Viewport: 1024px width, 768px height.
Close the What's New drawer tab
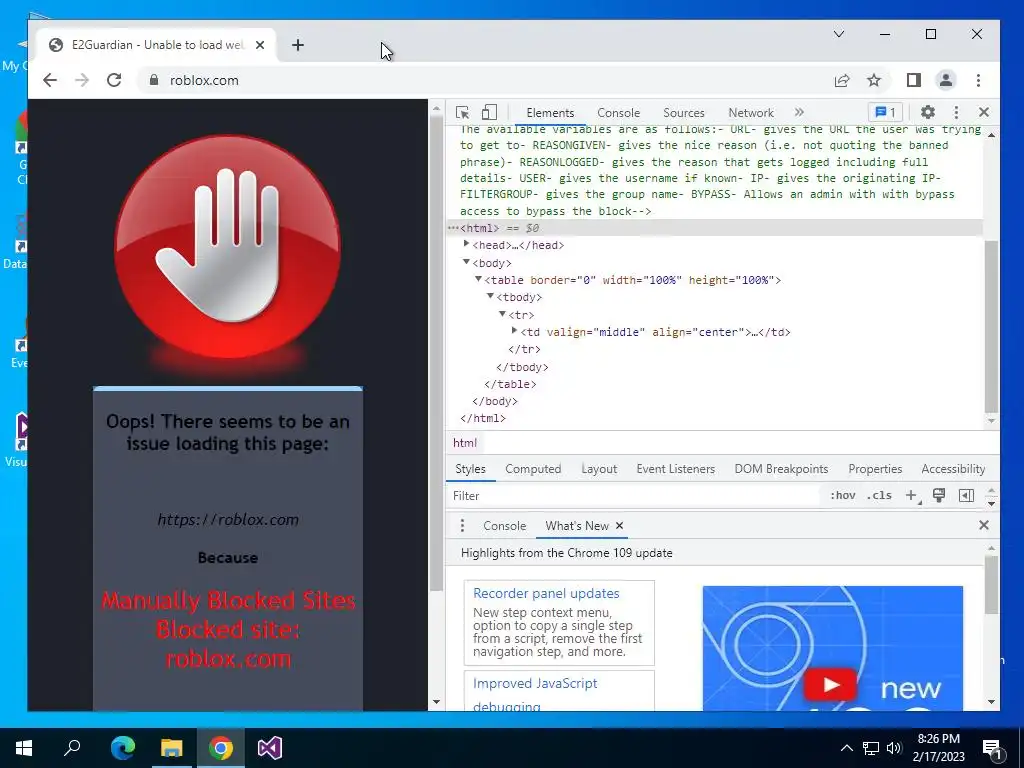tap(620, 526)
